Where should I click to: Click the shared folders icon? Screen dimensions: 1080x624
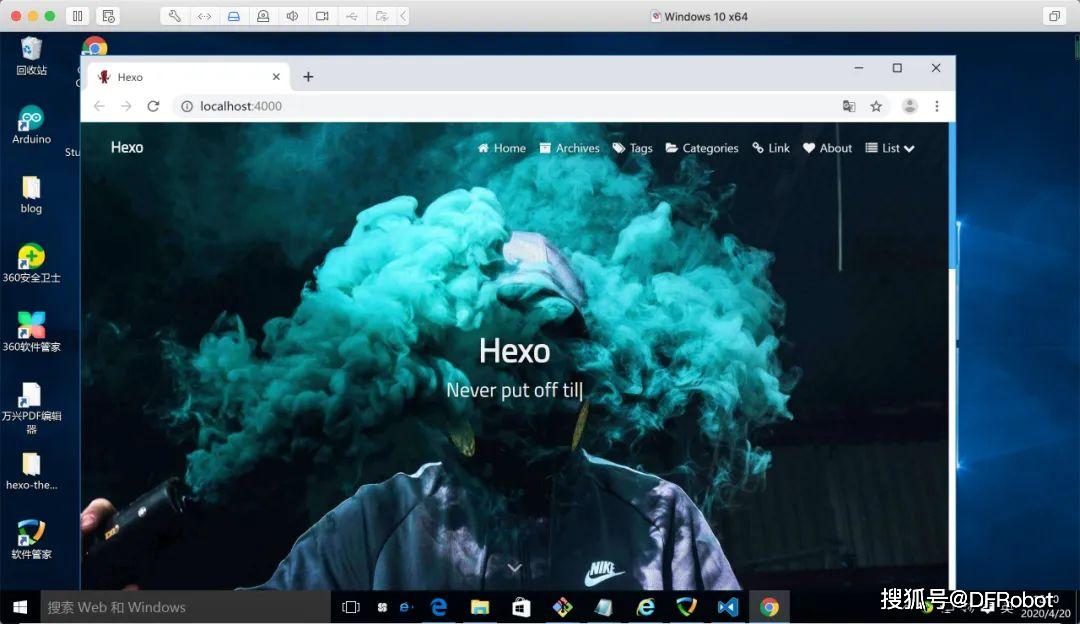pyautogui.click(x=381, y=16)
